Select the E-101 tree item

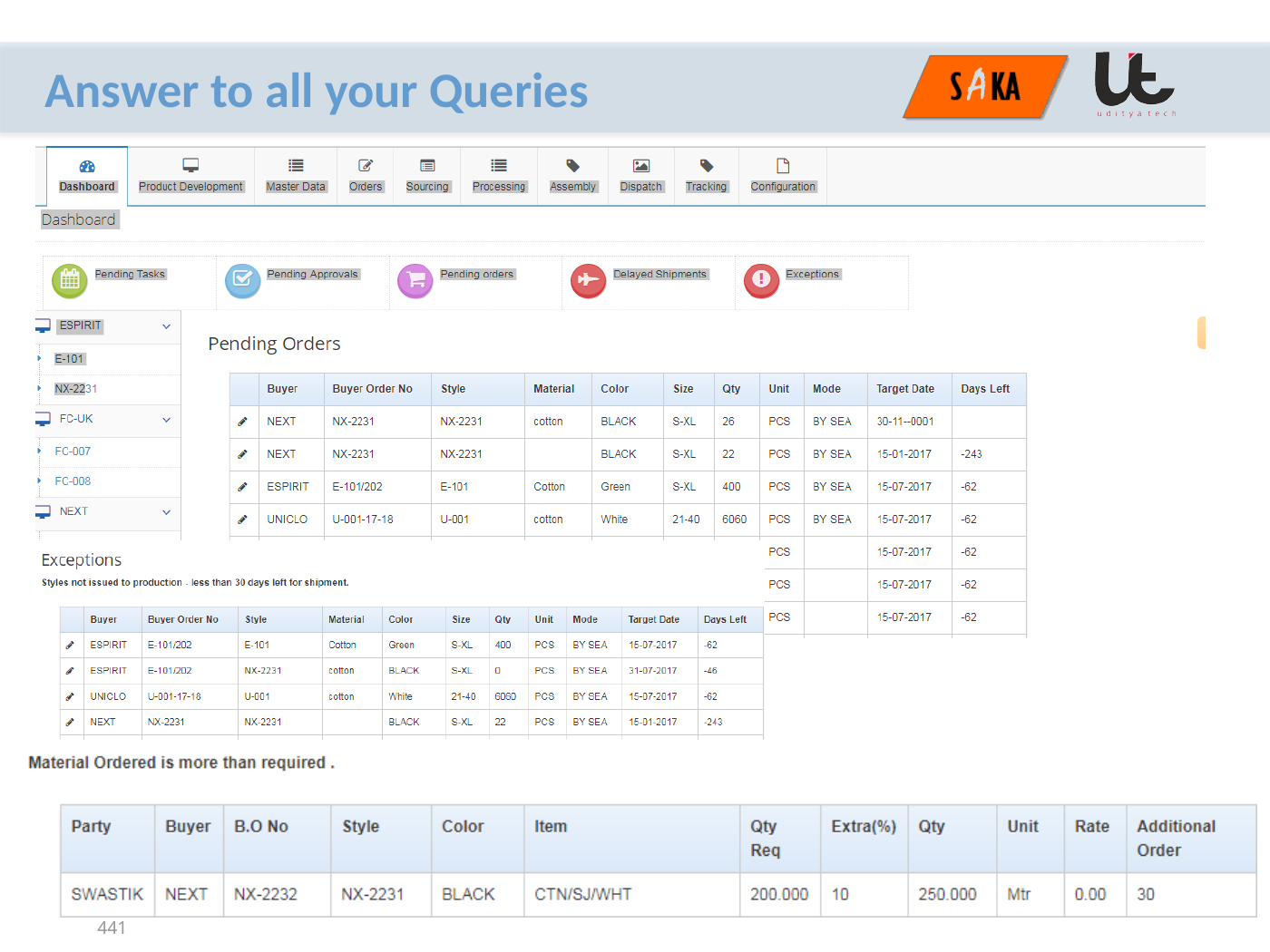point(69,359)
